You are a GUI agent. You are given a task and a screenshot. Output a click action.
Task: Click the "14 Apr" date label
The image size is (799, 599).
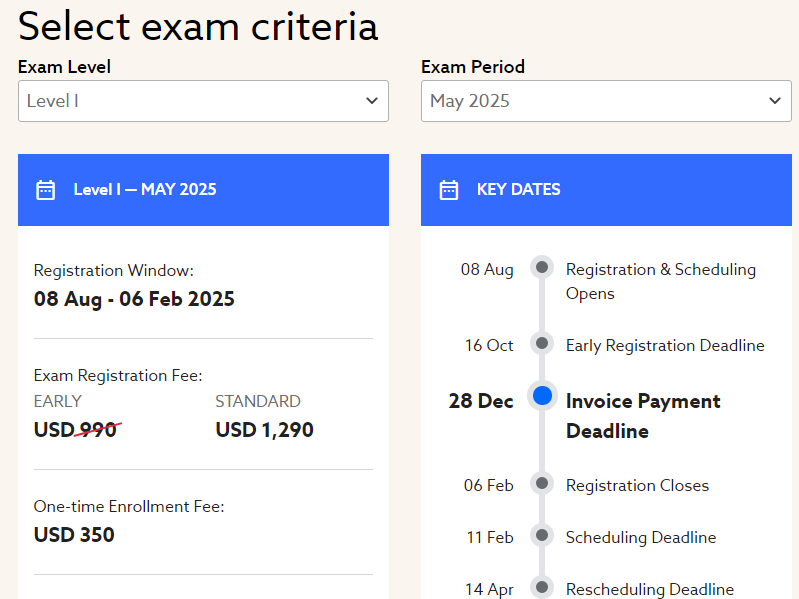[489, 589]
